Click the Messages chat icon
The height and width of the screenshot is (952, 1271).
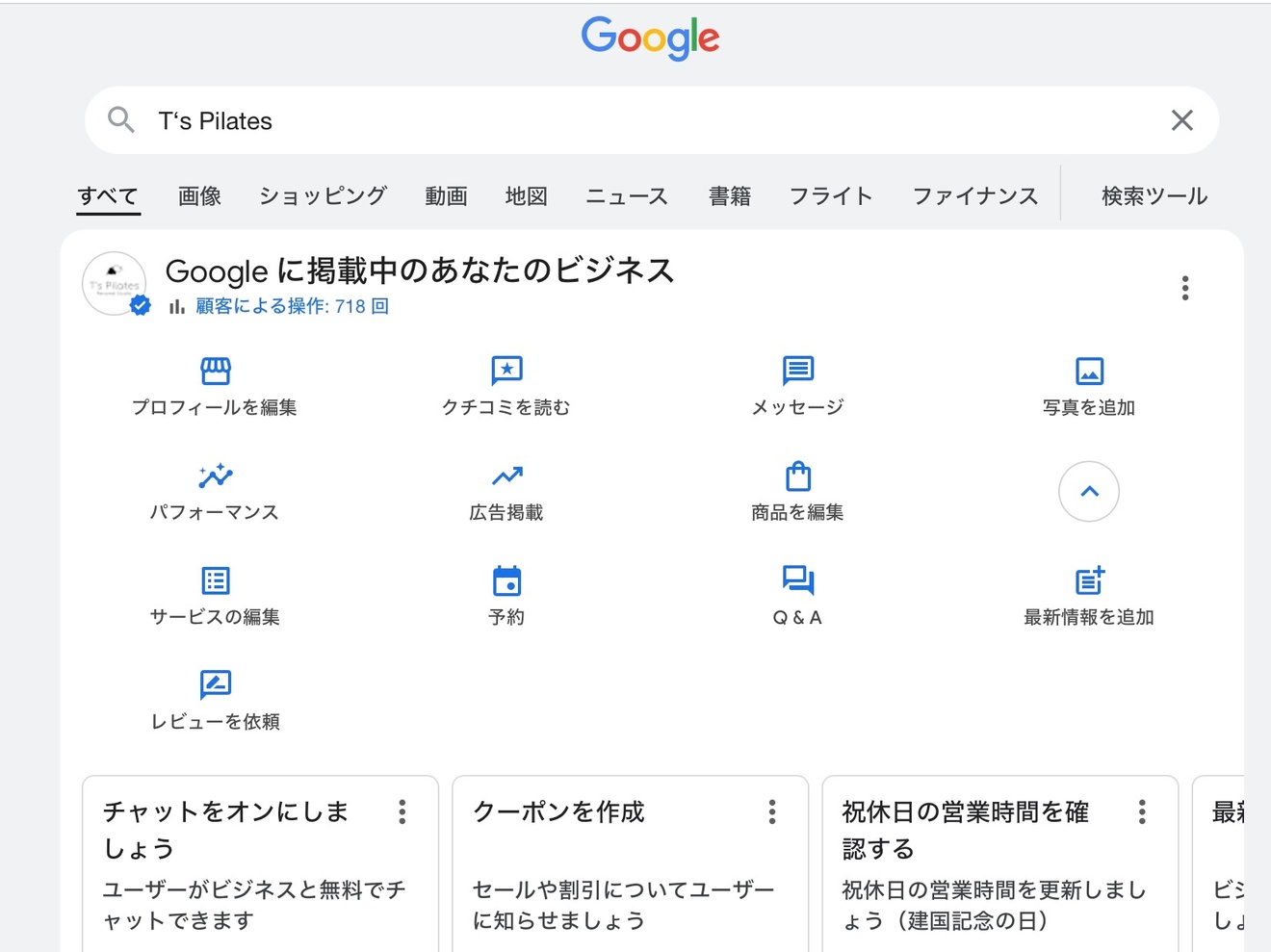797,371
